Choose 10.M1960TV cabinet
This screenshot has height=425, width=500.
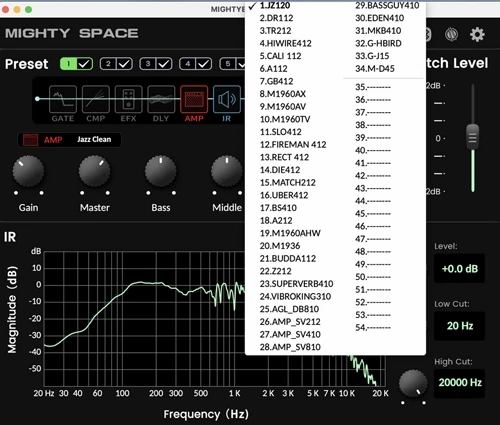point(285,119)
